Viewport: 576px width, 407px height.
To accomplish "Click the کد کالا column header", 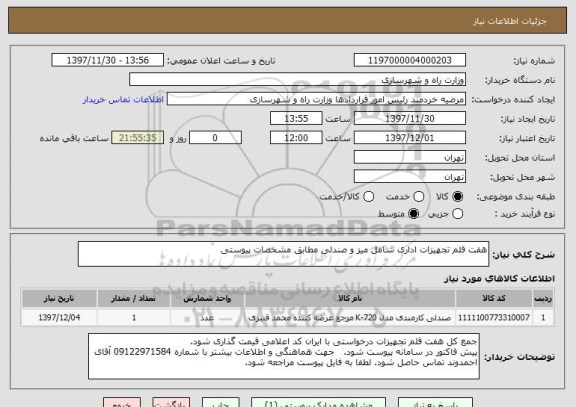I will pos(494,299).
